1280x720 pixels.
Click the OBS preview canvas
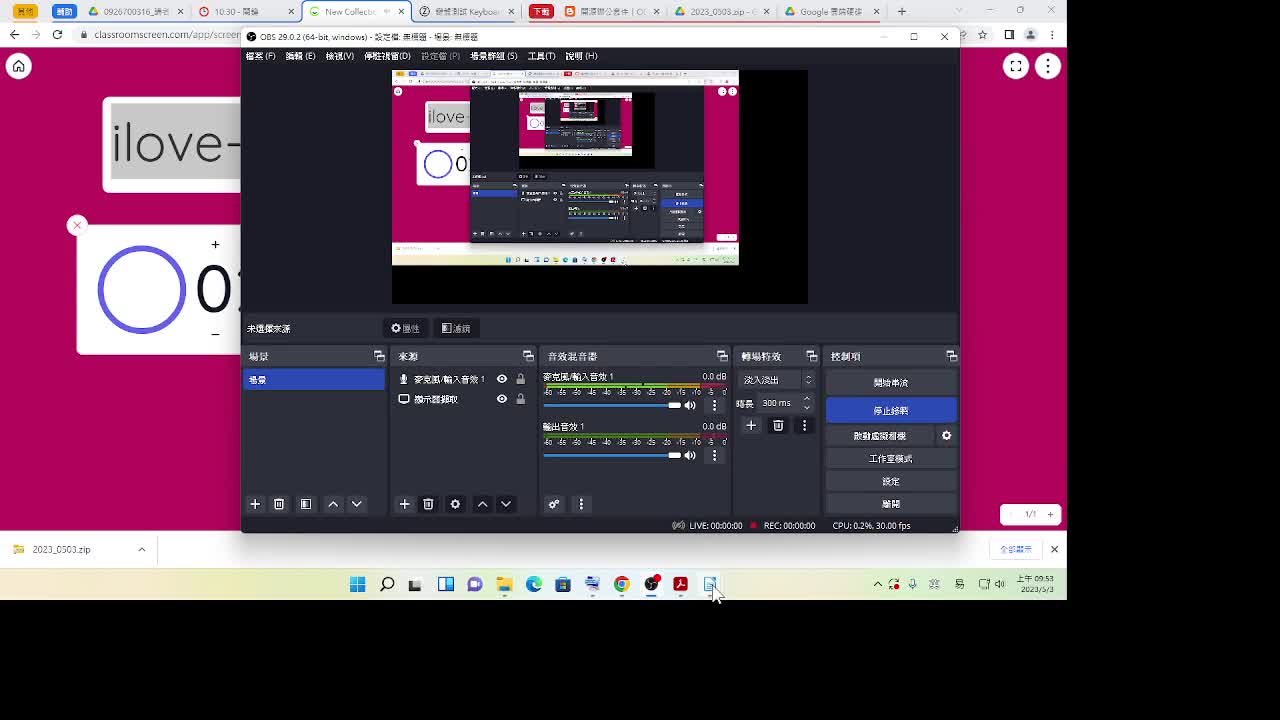click(x=599, y=187)
